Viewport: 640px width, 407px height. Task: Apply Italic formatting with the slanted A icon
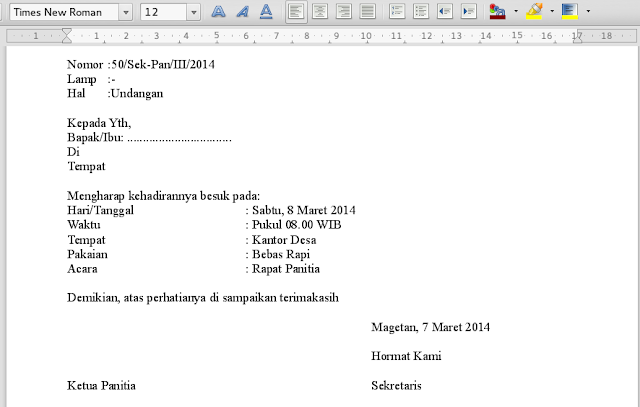242,11
